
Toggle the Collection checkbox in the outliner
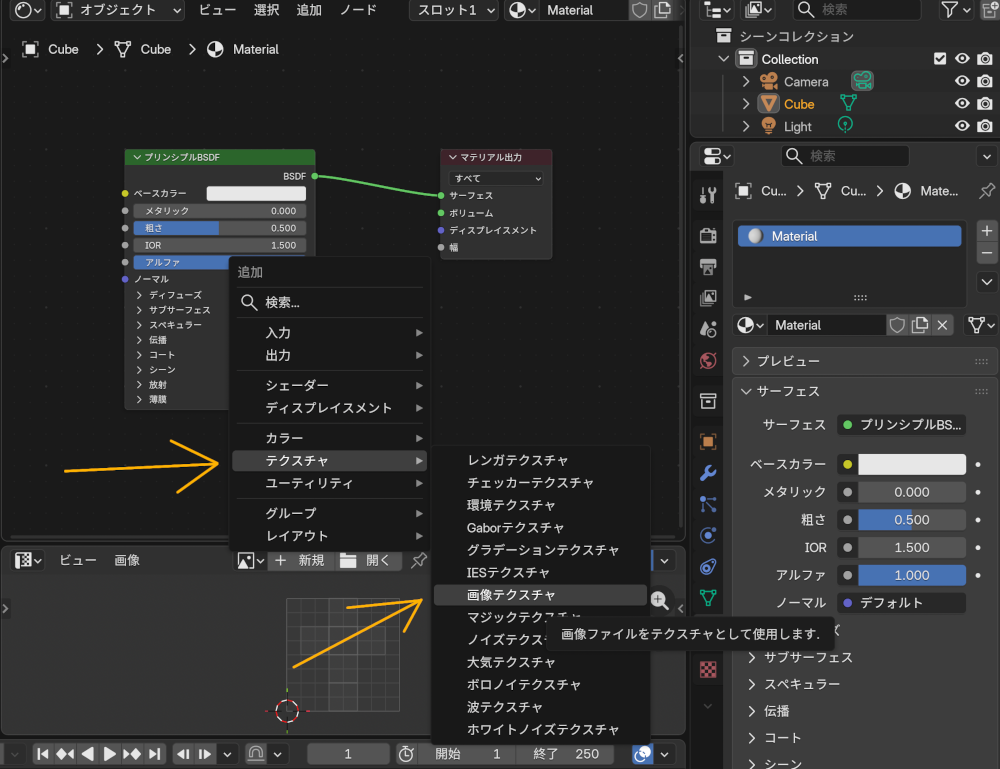point(940,58)
